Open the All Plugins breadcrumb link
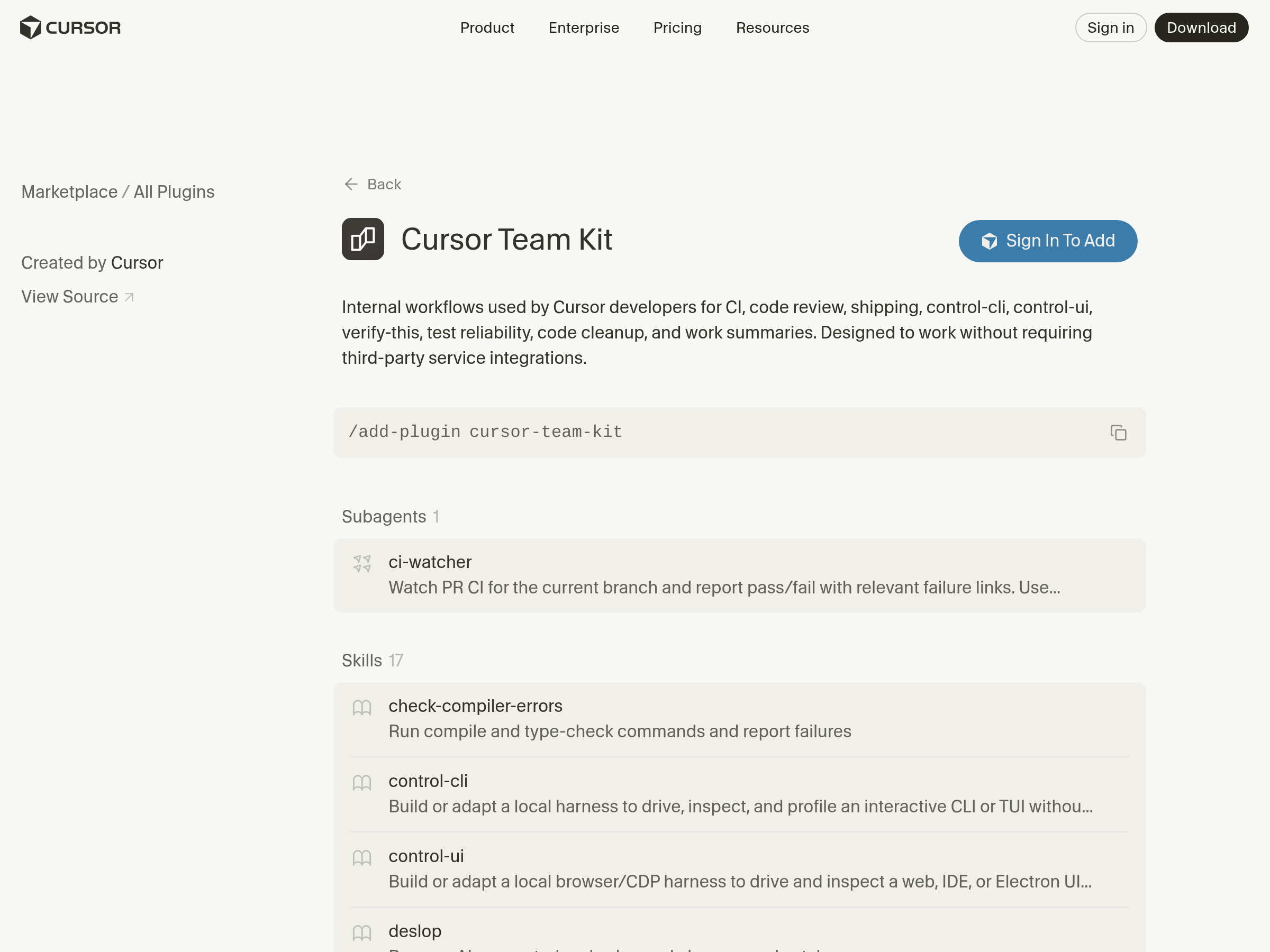 tap(174, 191)
